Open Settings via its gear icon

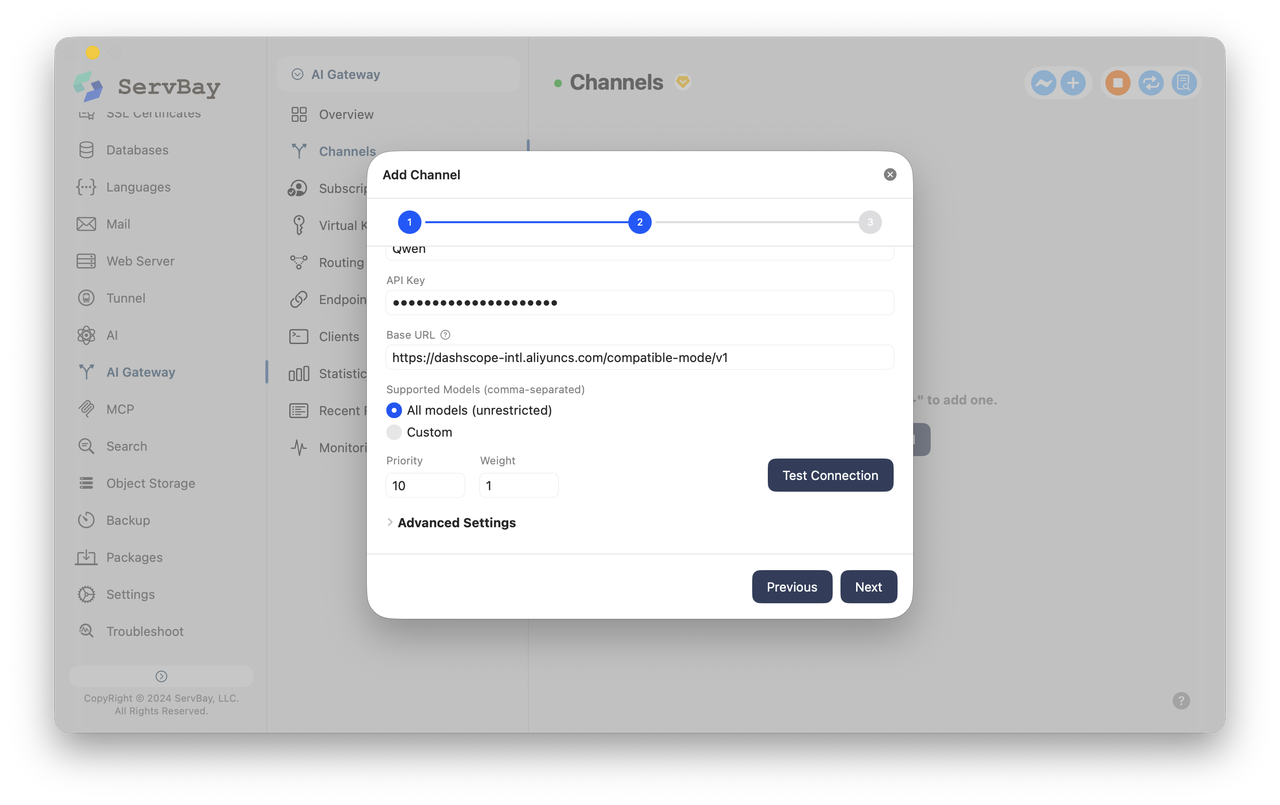[87, 594]
